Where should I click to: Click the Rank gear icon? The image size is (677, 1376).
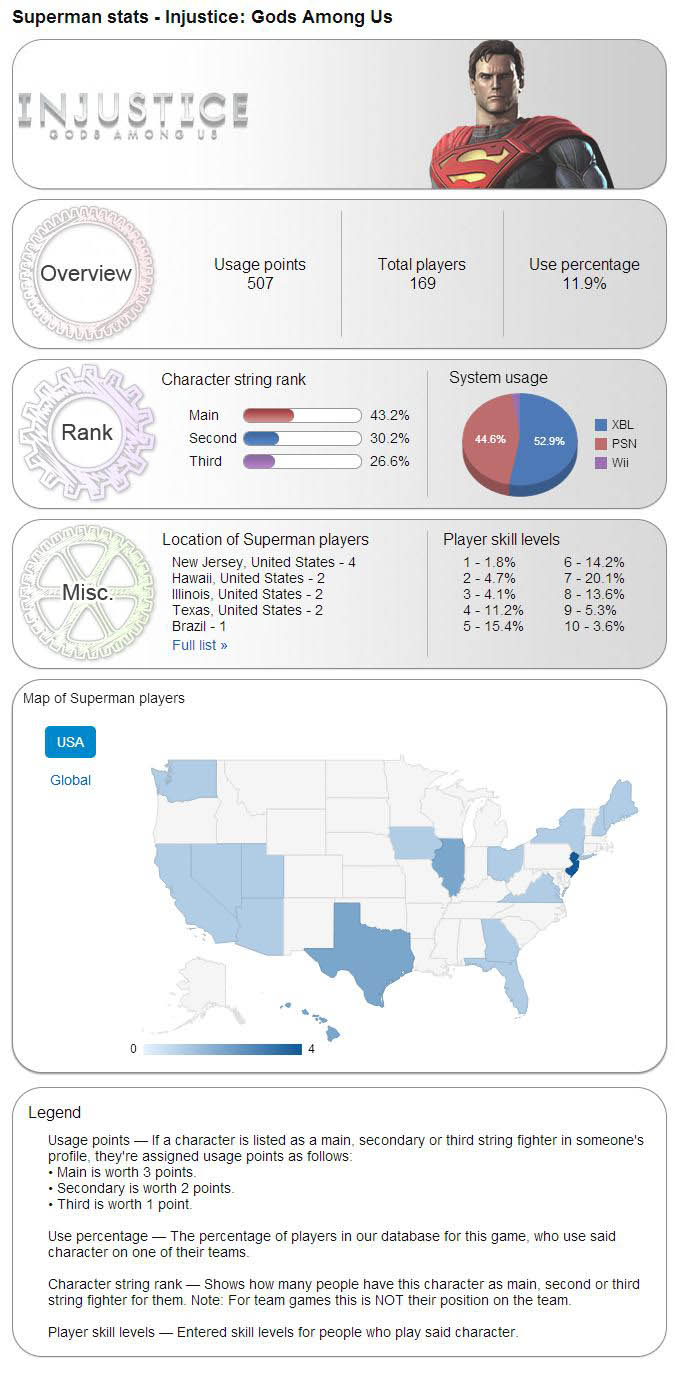[x=86, y=433]
